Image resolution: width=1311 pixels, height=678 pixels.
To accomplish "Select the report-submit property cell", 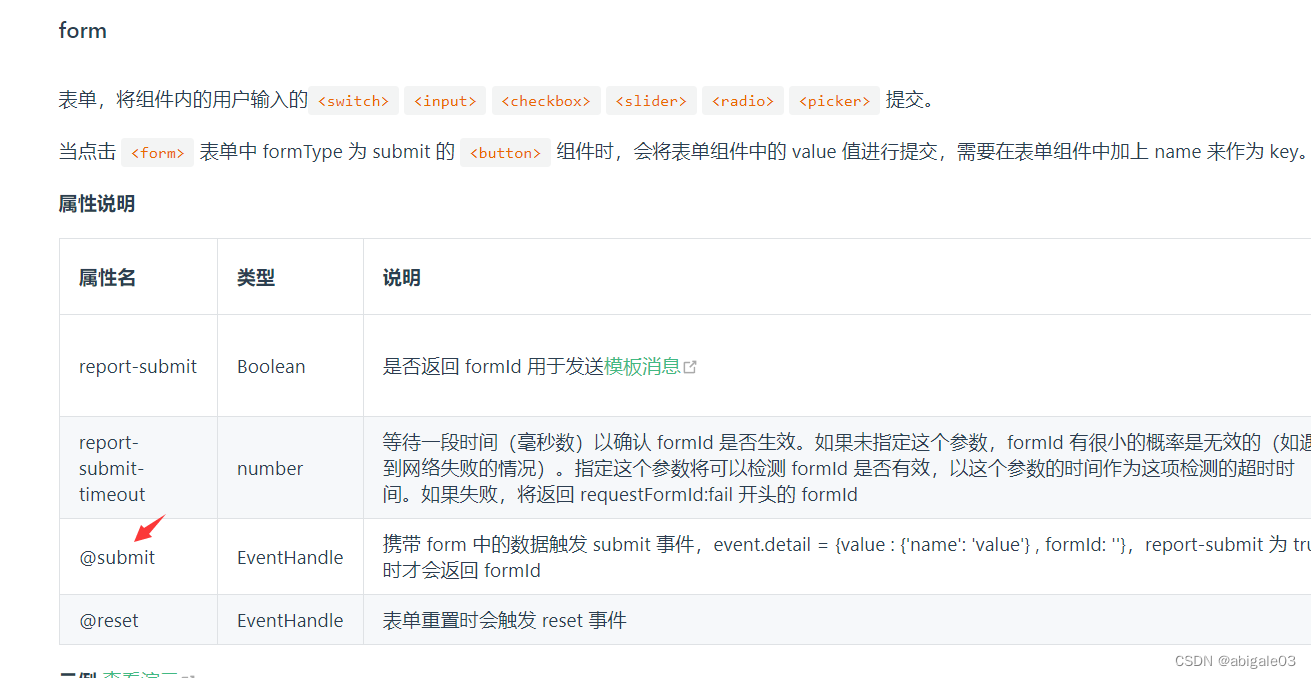I will [138, 366].
